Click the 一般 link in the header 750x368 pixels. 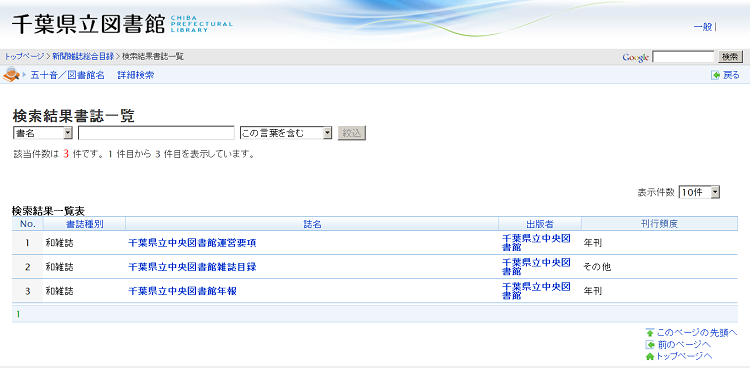point(703,27)
